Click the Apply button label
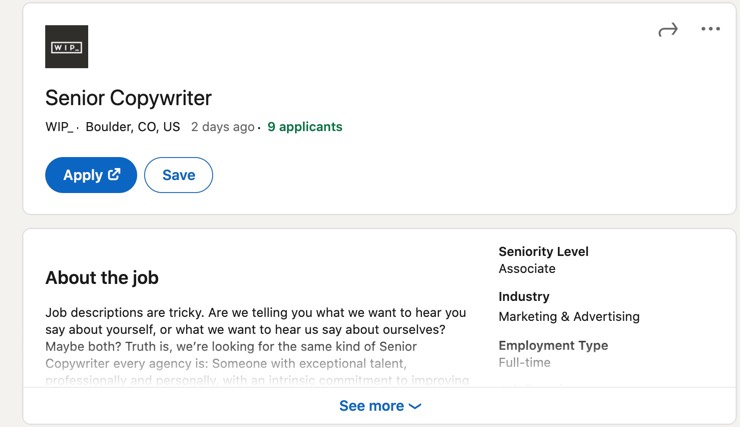740x427 pixels. 83,175
